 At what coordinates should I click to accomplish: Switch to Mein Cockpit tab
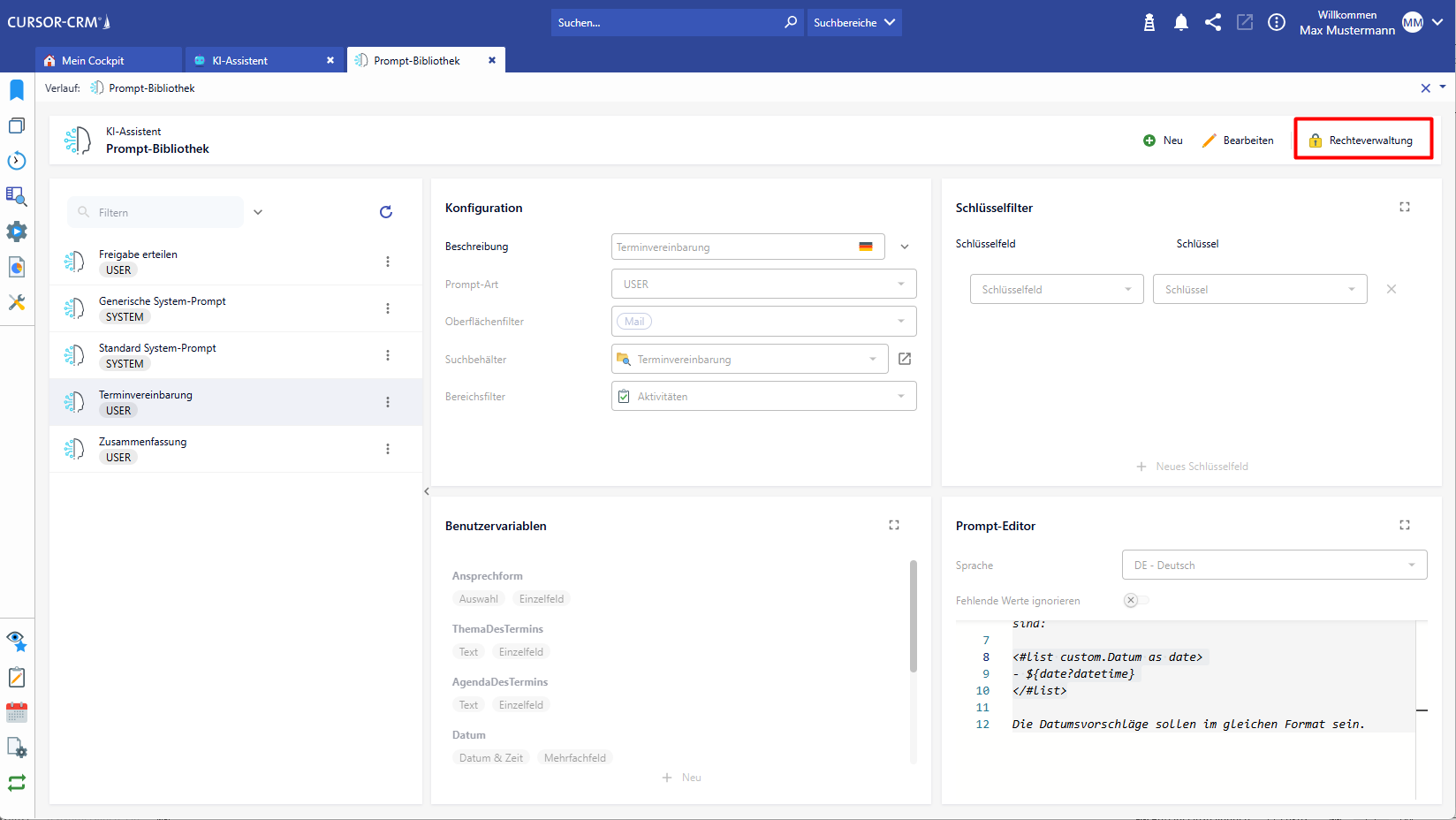(x=93, y=61)
